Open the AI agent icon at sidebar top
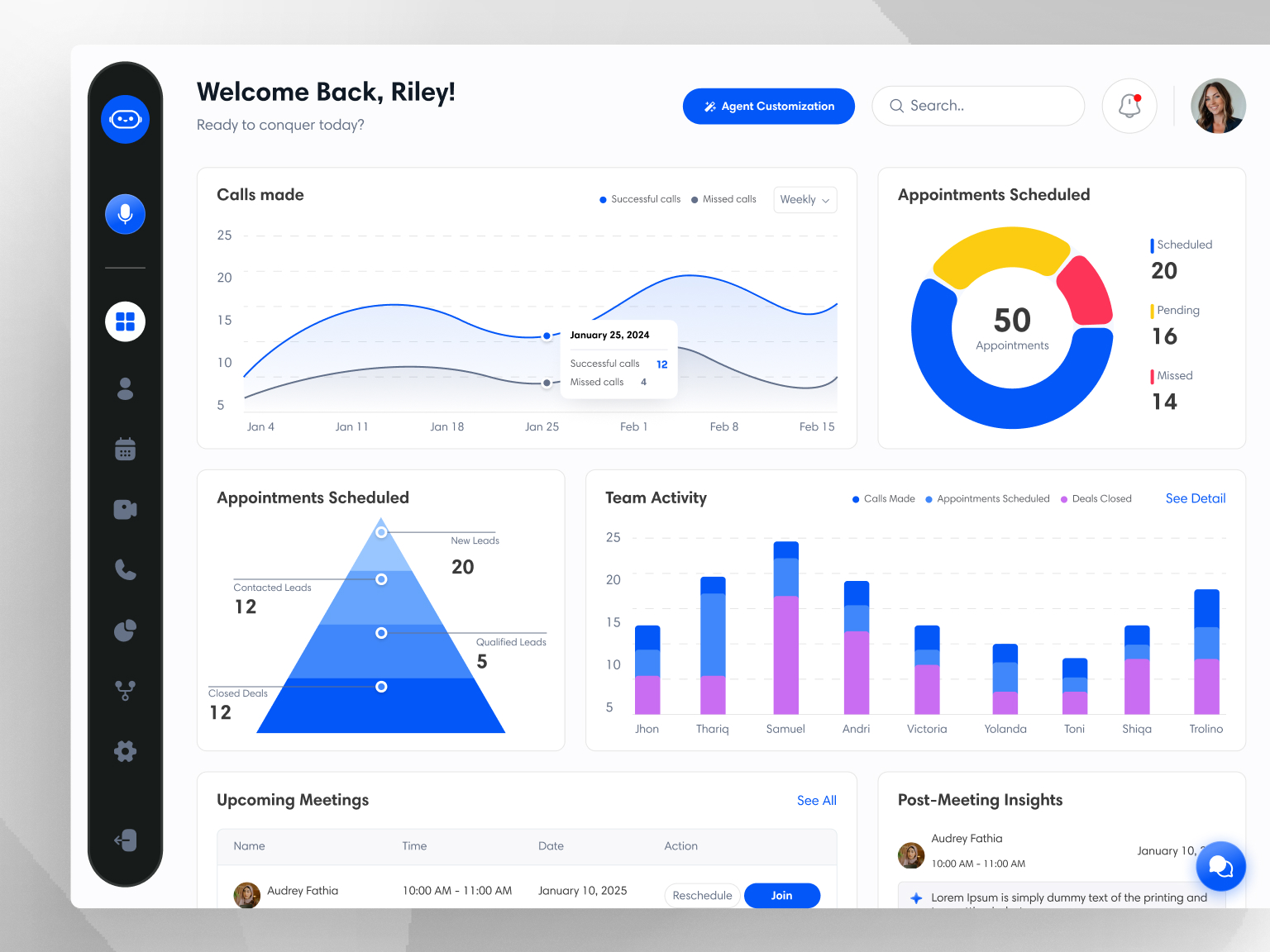The width and height of the screenshot is (1270, 952). [125, 119]
